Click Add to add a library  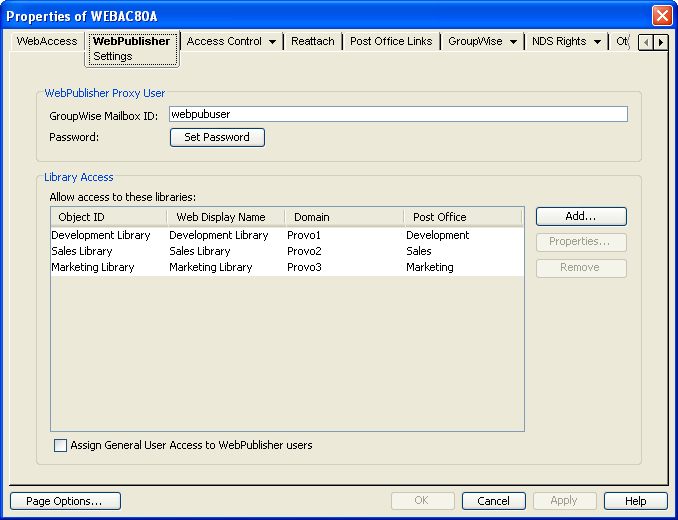click(x=581, y=217)
